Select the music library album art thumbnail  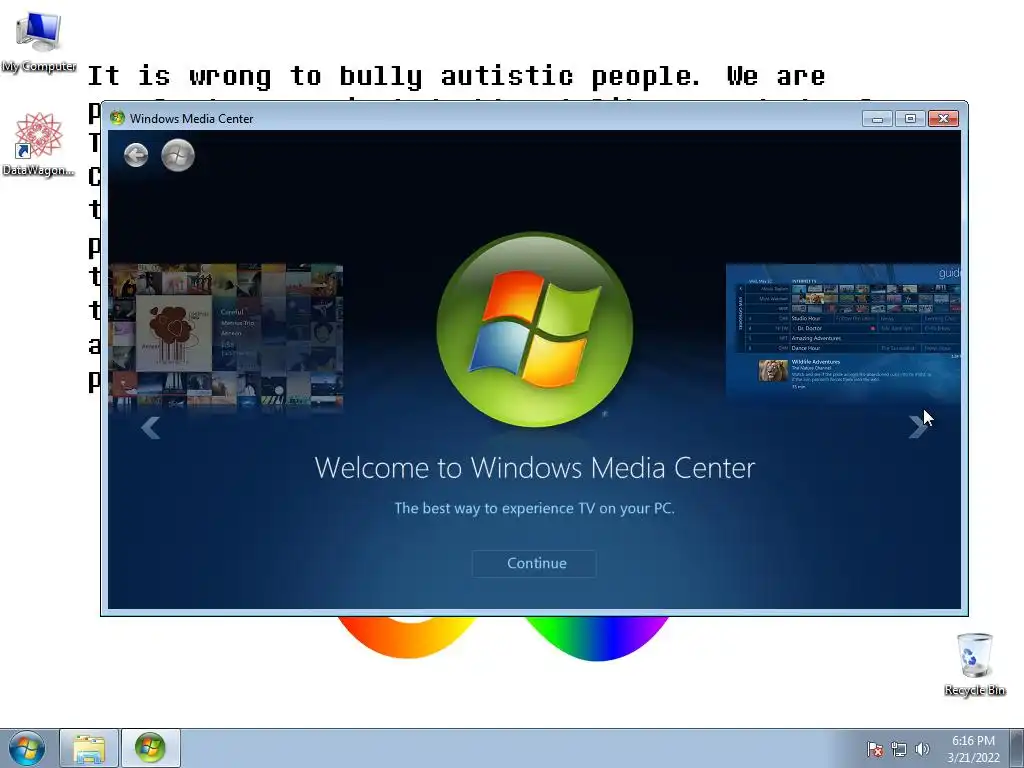click(226, 337)
